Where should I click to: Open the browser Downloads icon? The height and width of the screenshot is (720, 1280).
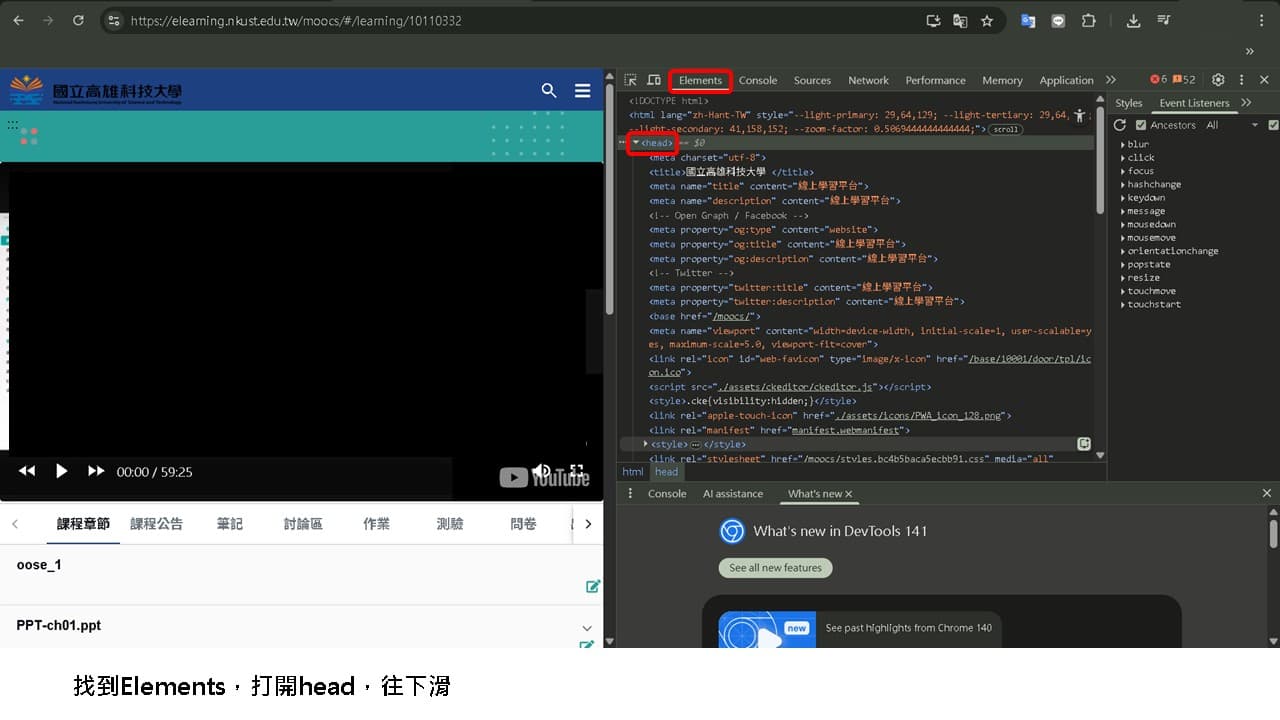point(1133,20)
